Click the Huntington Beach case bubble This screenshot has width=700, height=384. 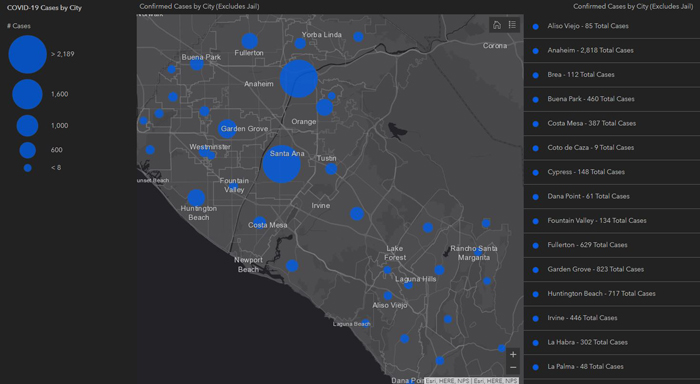point(196,198)
